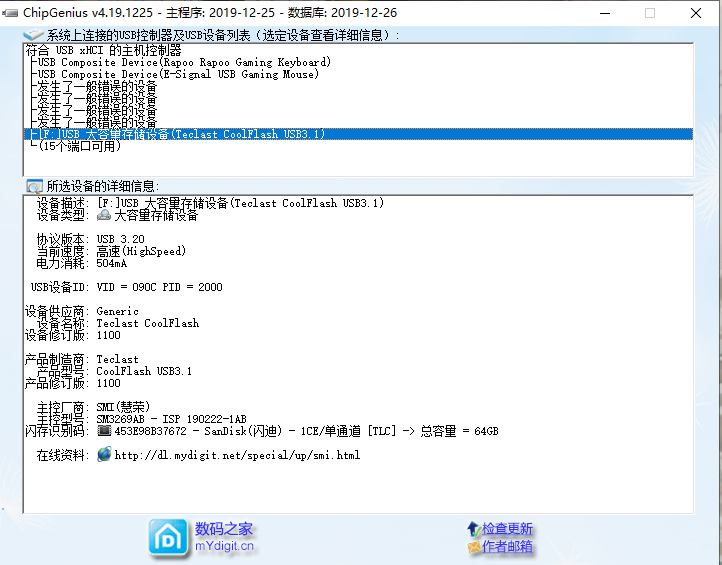Click the SanDisk flash ID text line
Image resolution: width=722 pixels, height=565 pixels.
306,431
